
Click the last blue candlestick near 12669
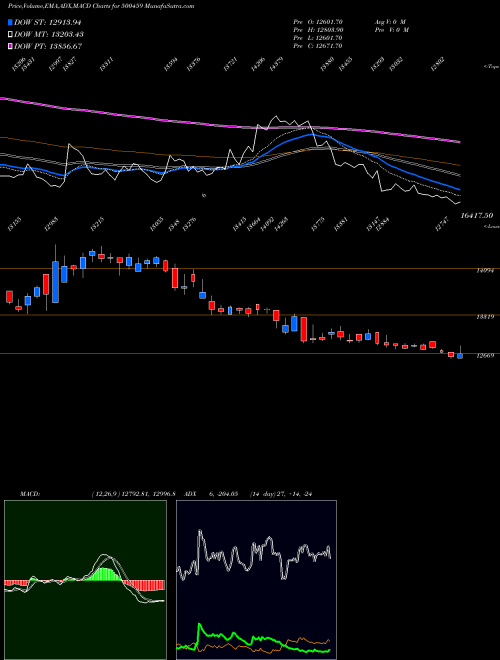460,356
